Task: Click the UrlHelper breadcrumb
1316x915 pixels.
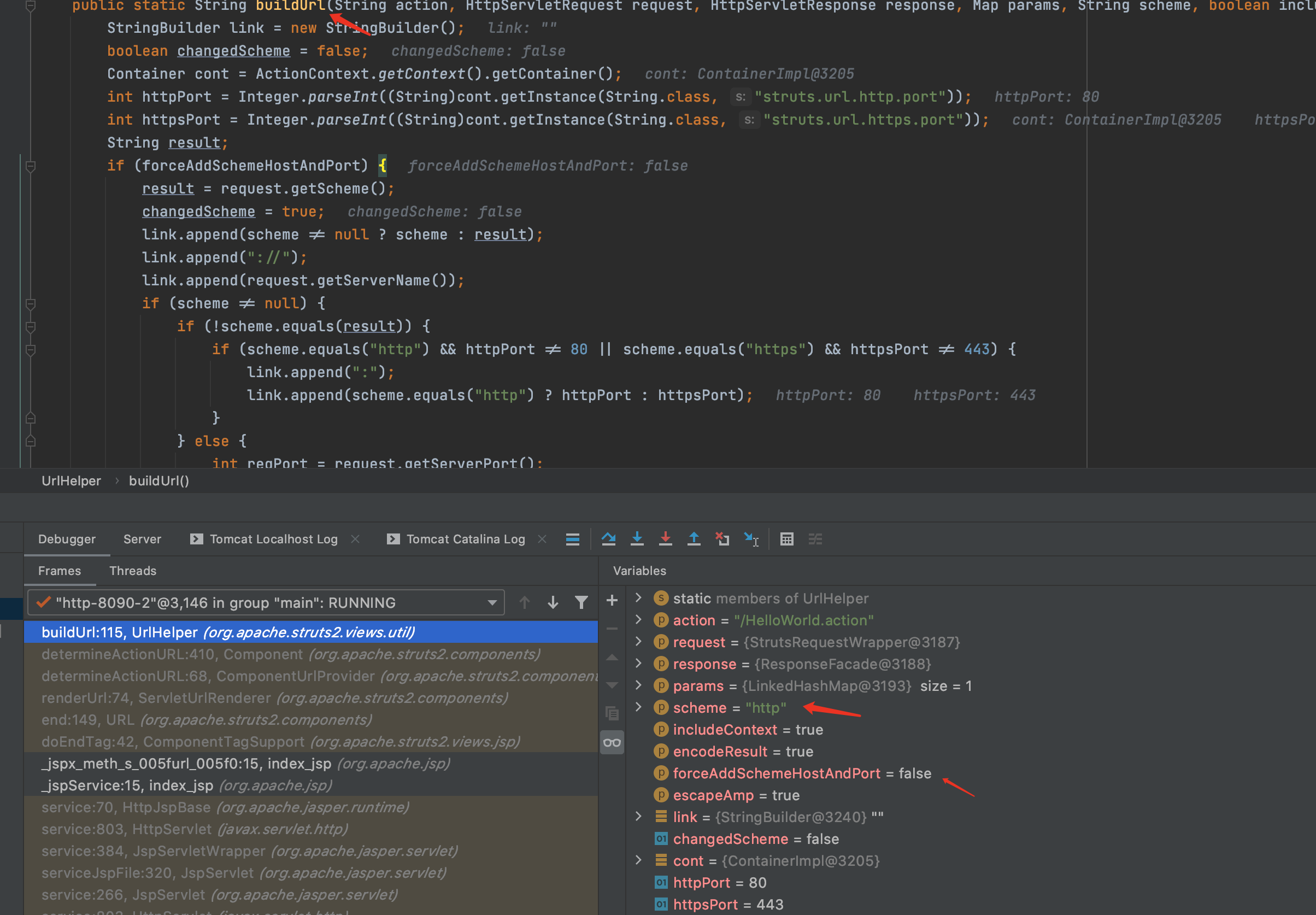Action: (x=71, y=480)
